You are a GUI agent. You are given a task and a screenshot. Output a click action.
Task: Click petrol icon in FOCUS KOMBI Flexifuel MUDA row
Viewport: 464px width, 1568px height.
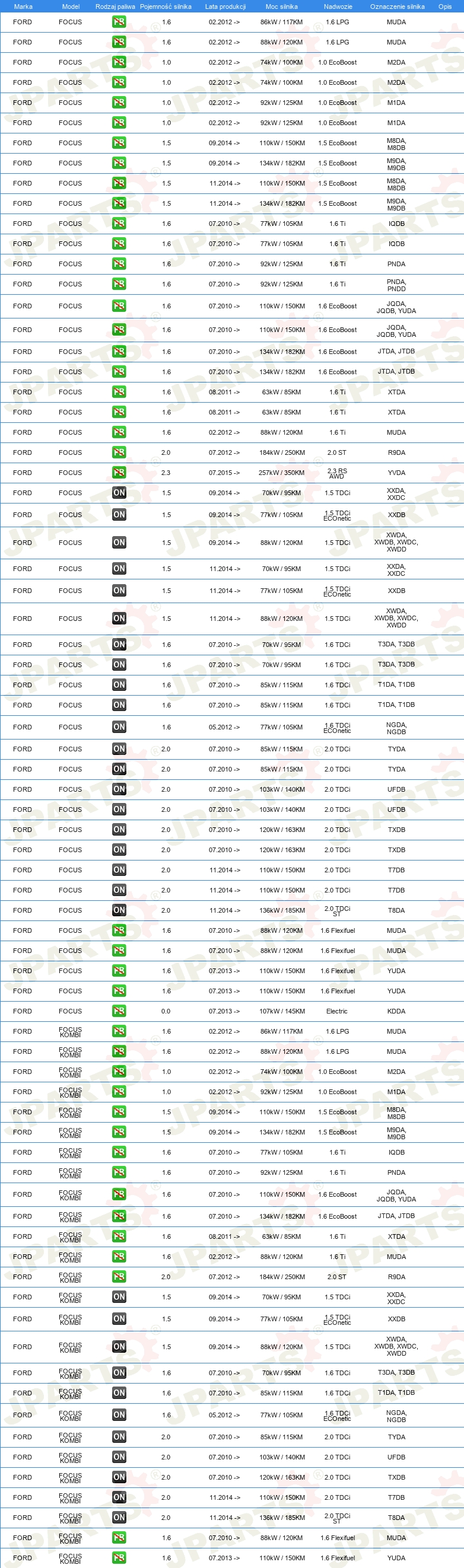119,1538
